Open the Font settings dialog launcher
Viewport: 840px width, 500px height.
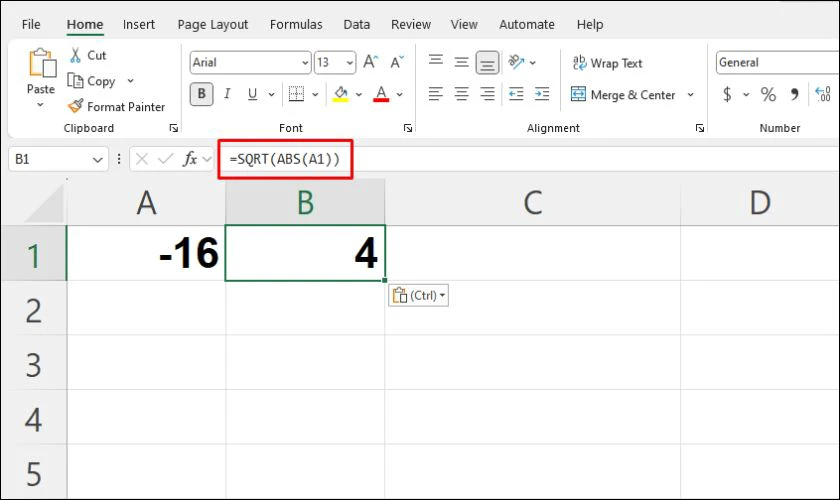click(x=408, y=128)
